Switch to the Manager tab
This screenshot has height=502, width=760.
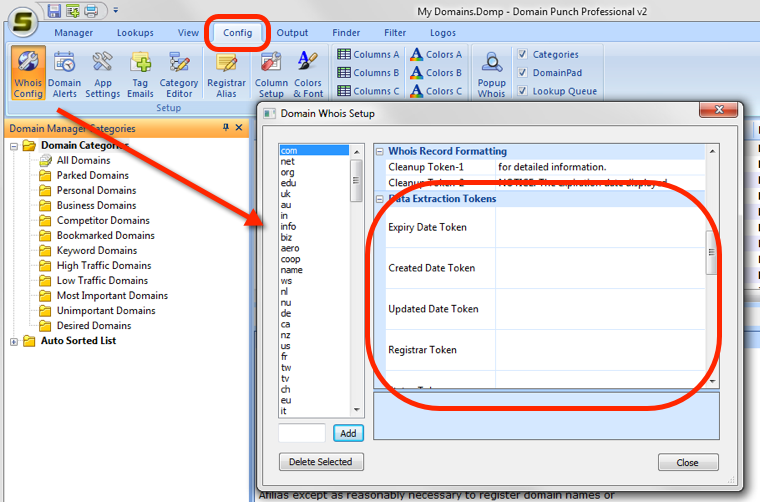tap(74, 33)
